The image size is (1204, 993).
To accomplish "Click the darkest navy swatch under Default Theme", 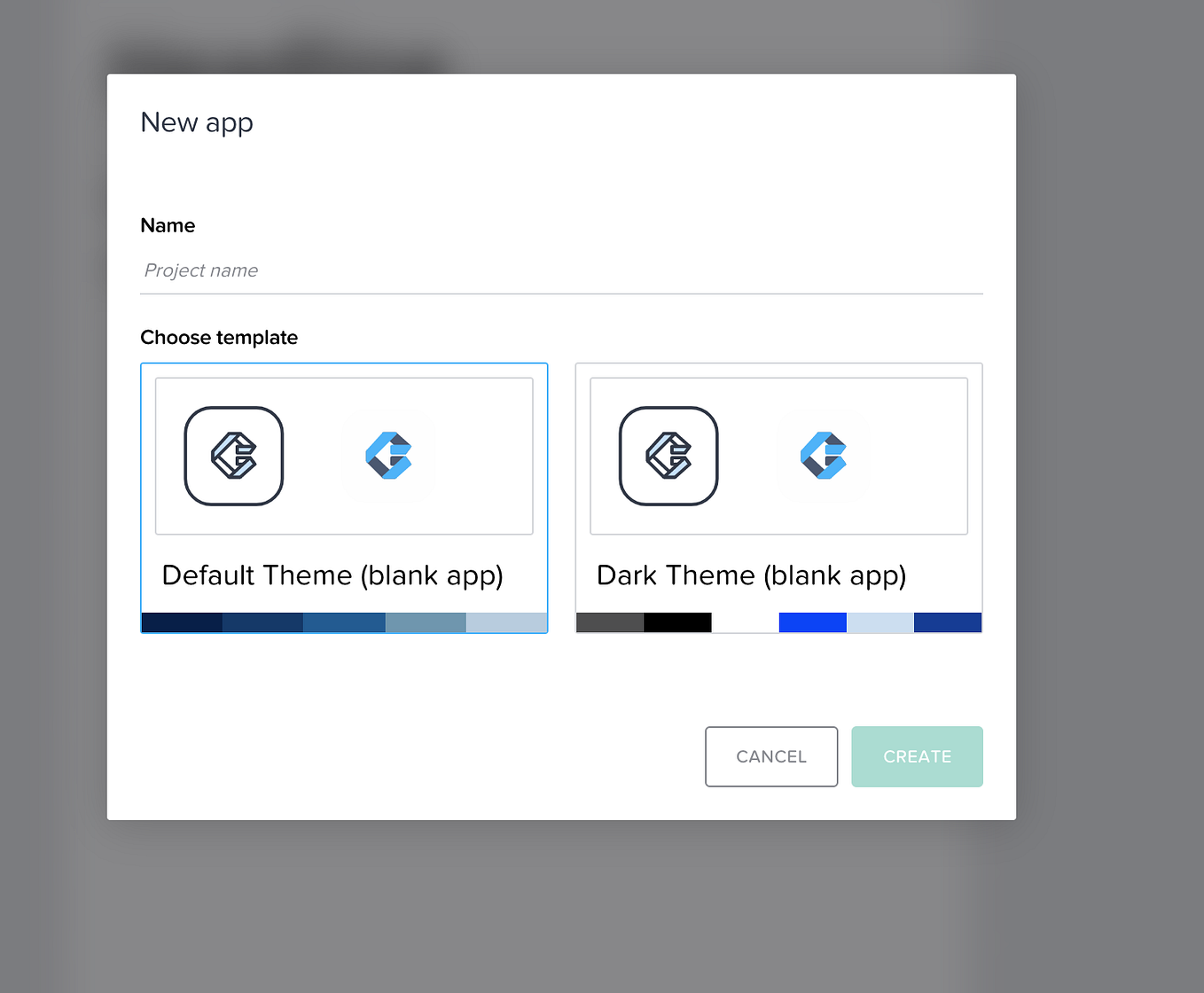I will tap(181, 622).
